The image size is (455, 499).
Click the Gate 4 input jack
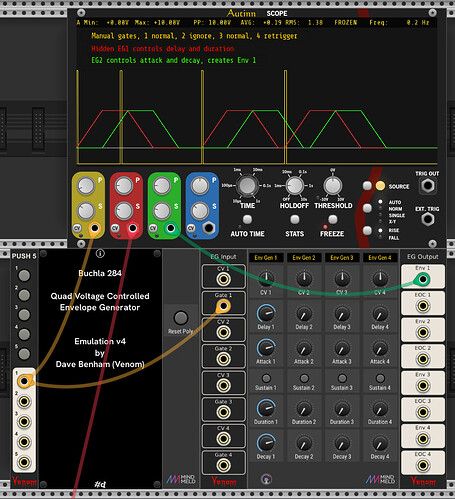point(223,465)
